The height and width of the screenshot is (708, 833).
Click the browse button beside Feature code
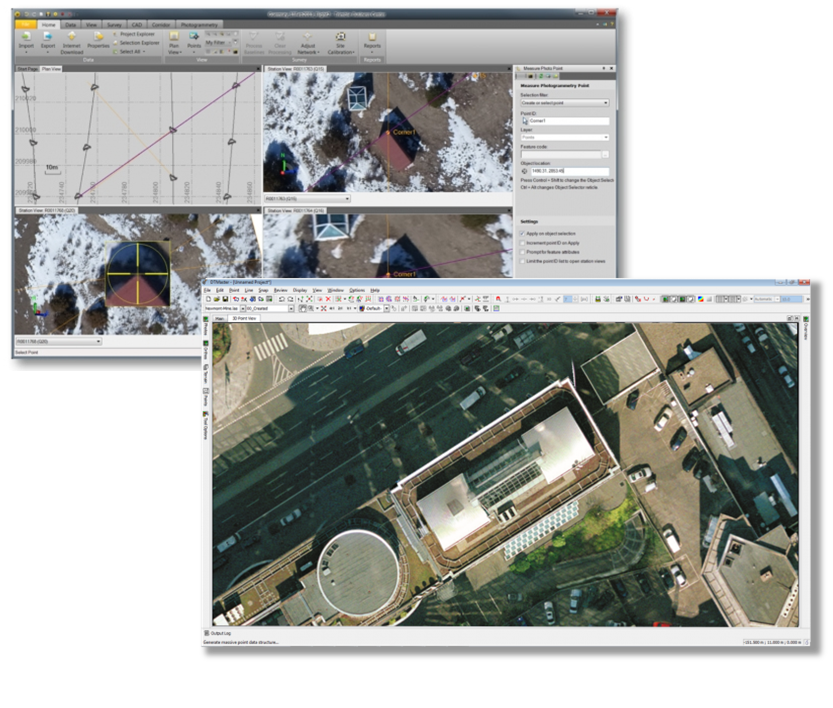click(605, 155)
